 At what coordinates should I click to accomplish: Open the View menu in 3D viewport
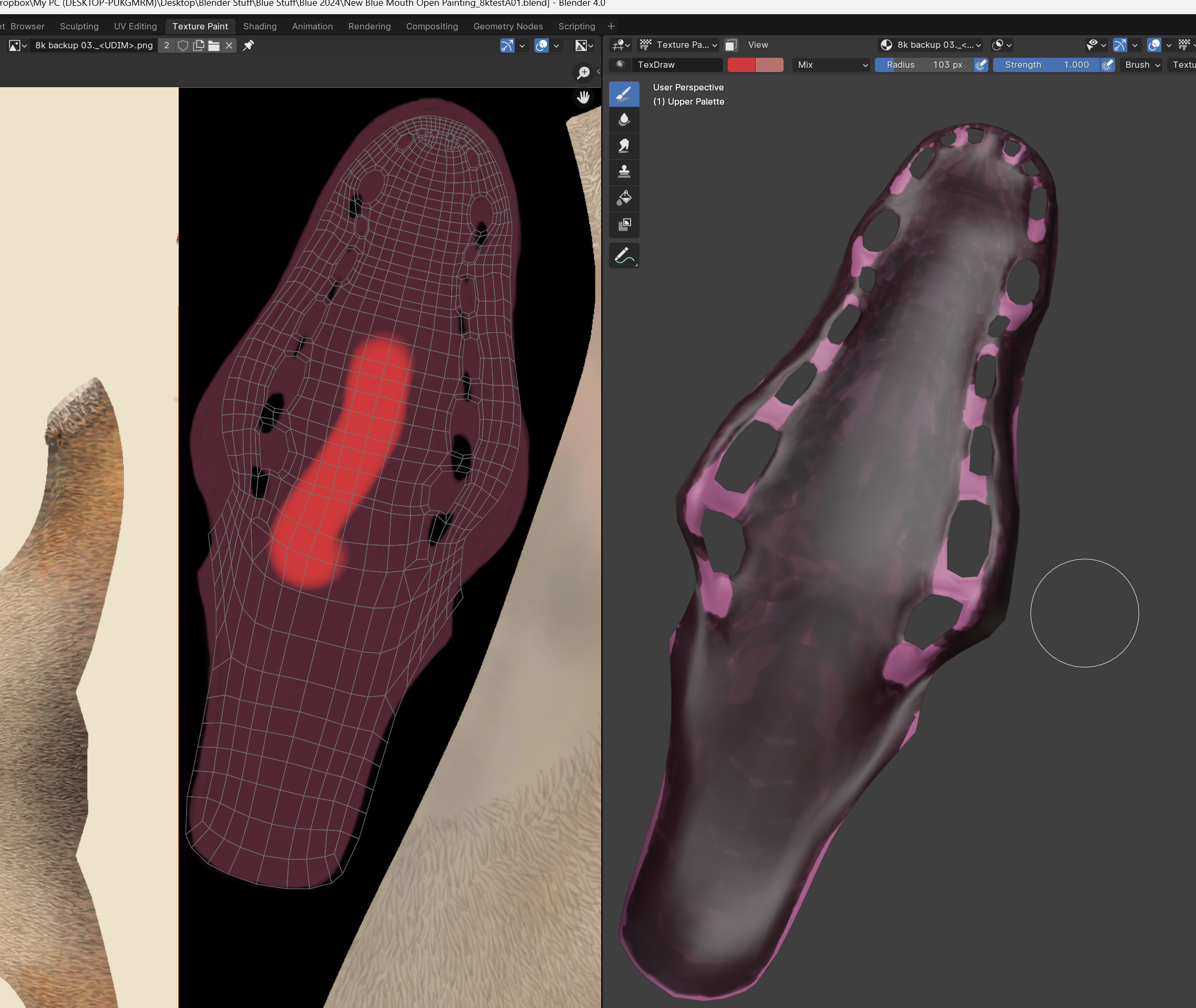tap(758, 45)
